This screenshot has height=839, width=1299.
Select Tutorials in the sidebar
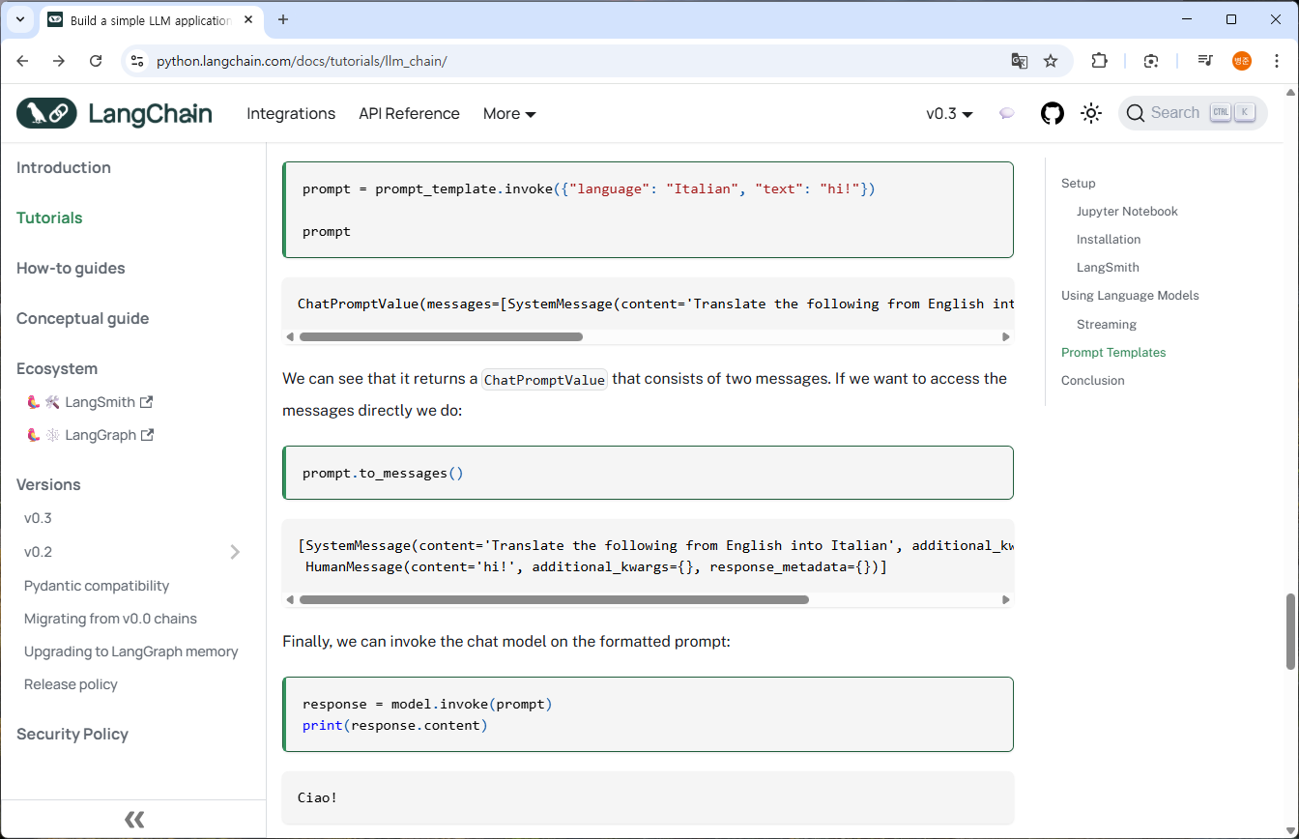point(49,217)
